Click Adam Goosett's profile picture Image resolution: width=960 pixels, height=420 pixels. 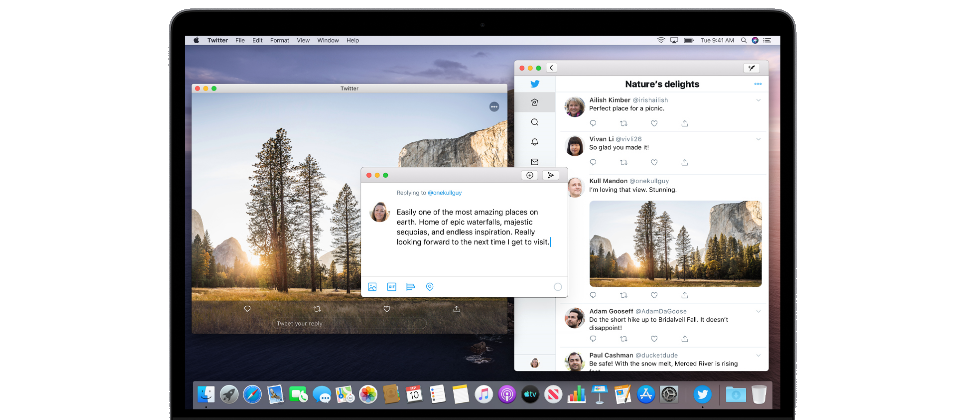click(x=574, y=318)
